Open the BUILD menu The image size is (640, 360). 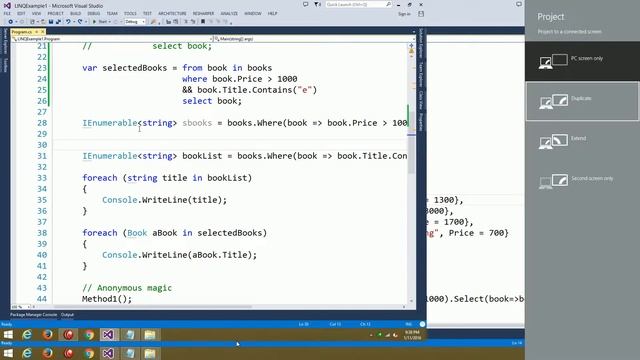(76, 13)
